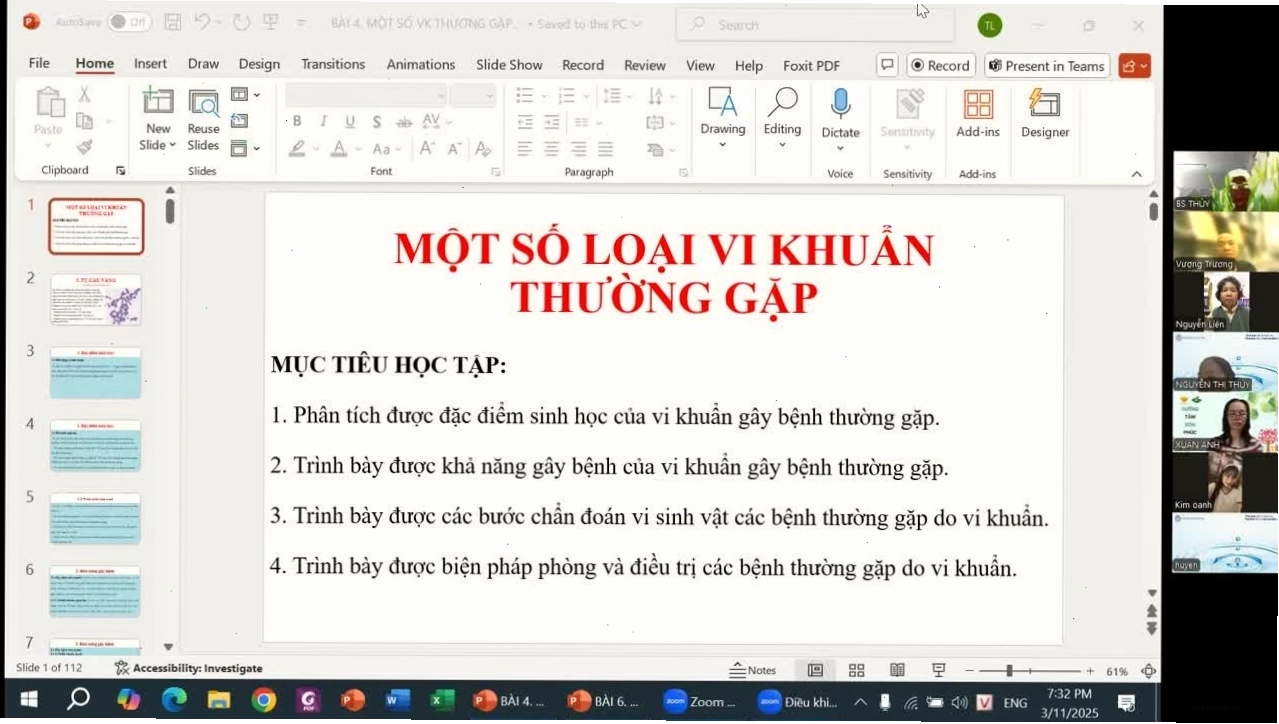Toggle Underline formatting
Viewport: 1279px width, 724px height.
coord(350,122)
